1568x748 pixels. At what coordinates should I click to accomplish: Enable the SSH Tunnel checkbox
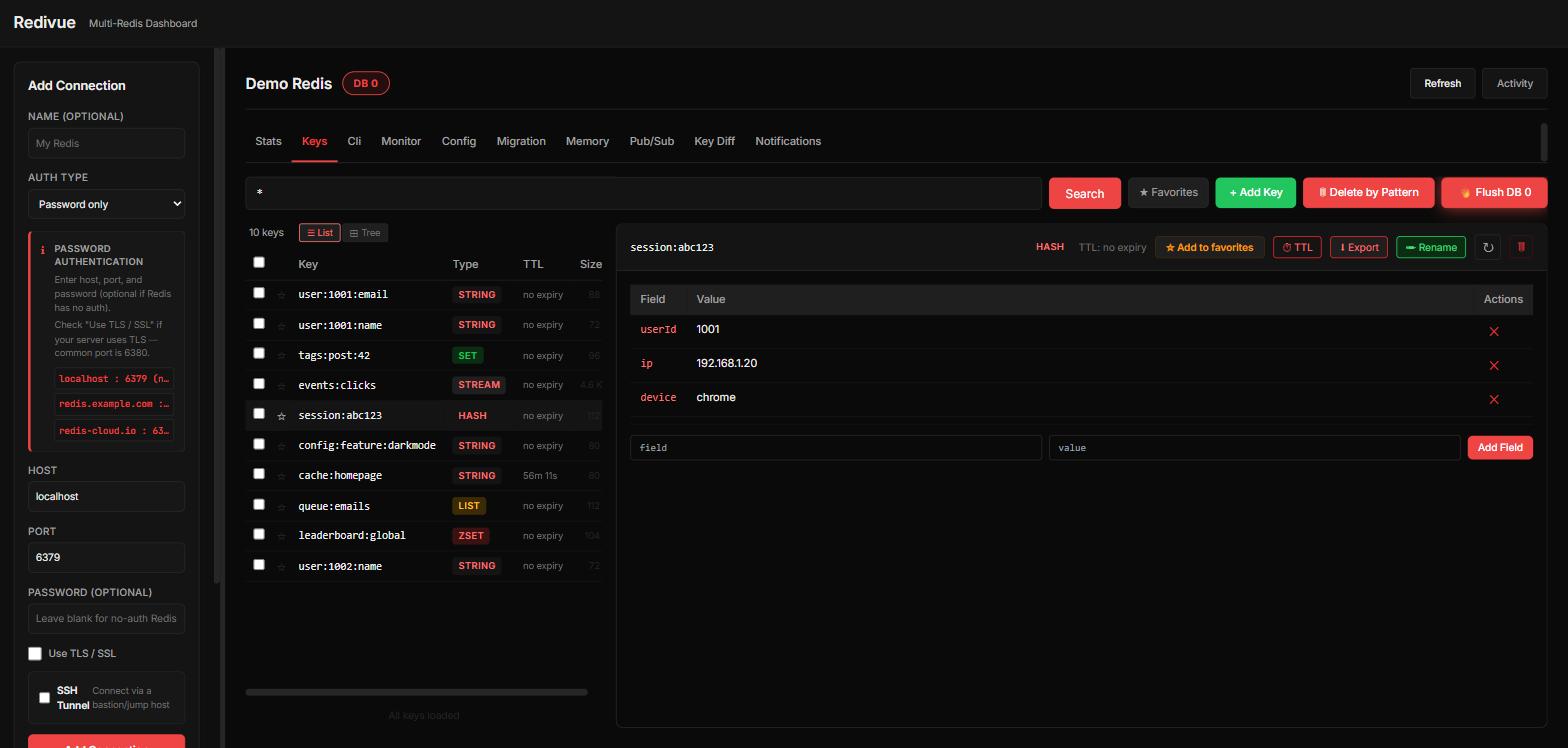pyautogui.click(x=44, y=697)
